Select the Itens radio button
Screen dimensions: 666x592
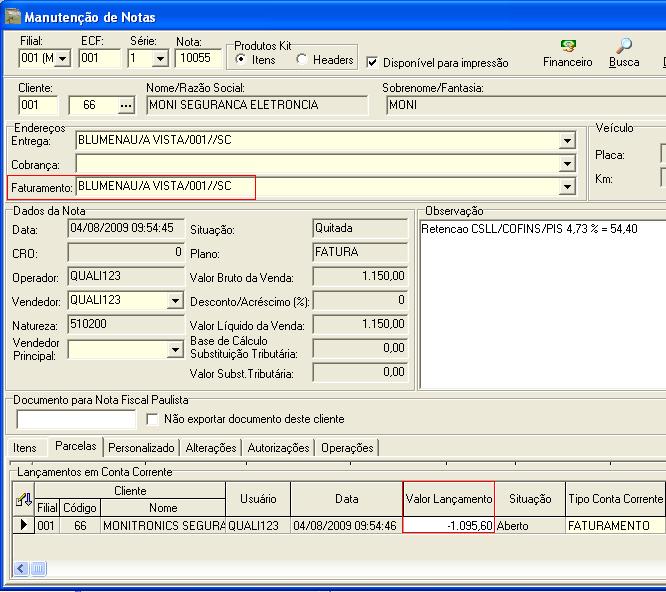point(241,59)
